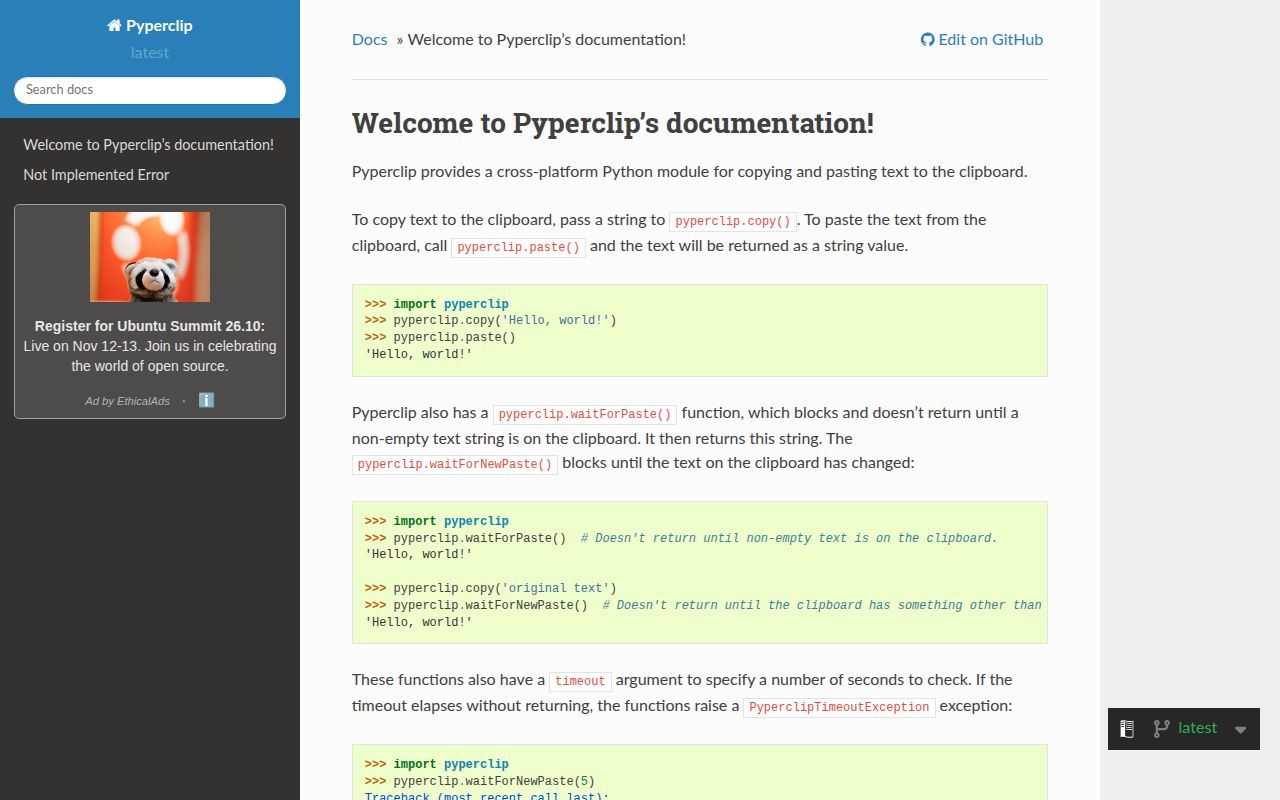Viewport: 1280px width, 800px height.
Task: Open the Pyperclip home link in sidebar
Action: coord(150,26)
